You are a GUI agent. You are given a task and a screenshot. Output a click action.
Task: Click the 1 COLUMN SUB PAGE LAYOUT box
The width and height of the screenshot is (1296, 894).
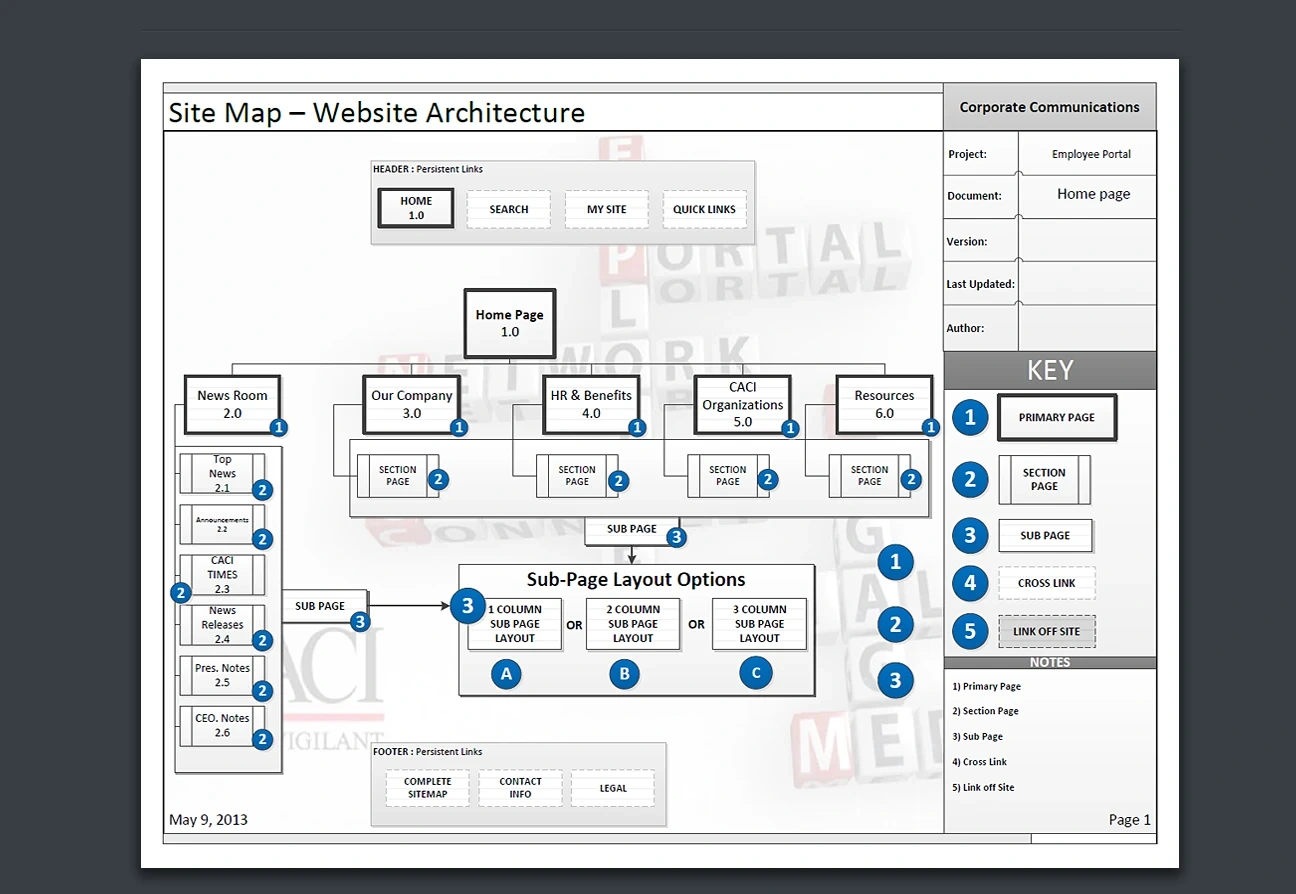click(x=515, y=624)
